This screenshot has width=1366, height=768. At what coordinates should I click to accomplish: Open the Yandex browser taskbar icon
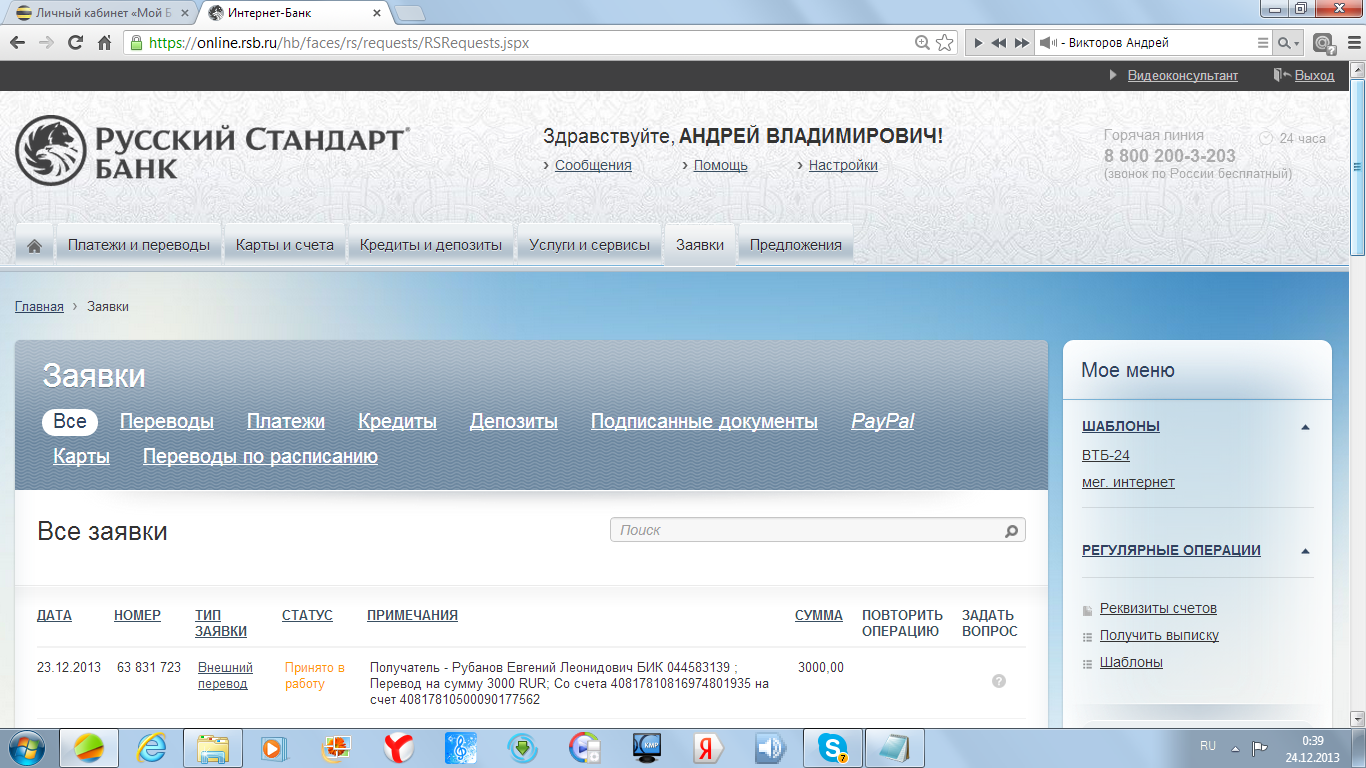(x=400, y=747)
